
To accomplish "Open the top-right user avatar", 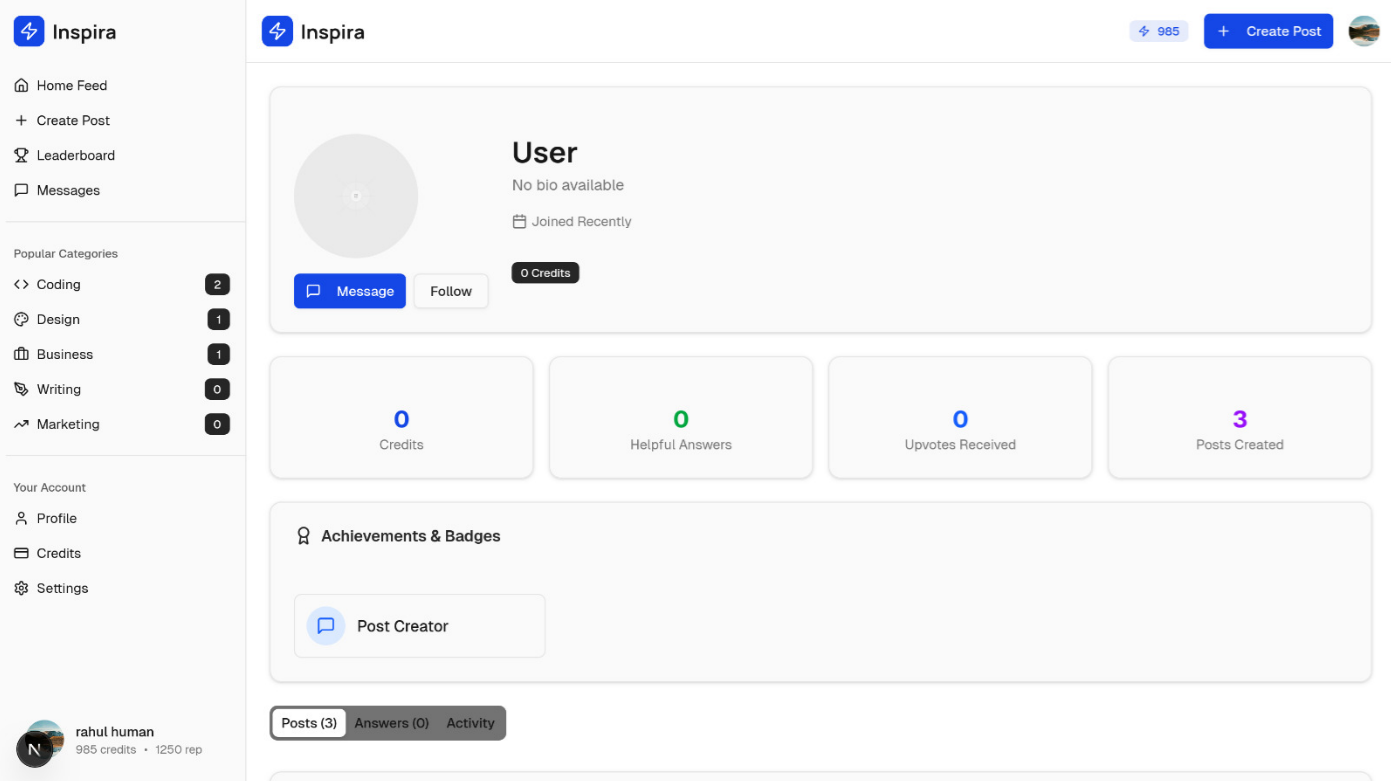I will pos(1363,31).
